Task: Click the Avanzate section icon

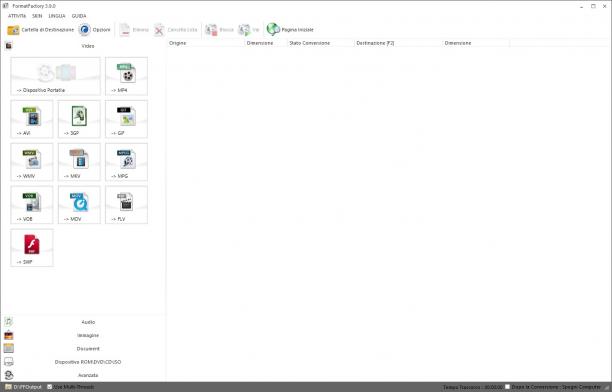Action: point(9,375)
